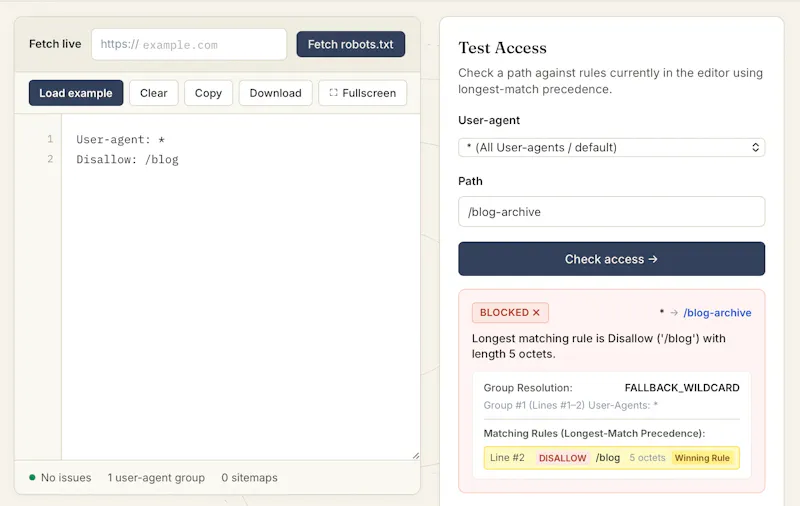Click the DISALLOW tag in matching rule
Viewport: 800px width, 506px height.
tap(562, 458)
